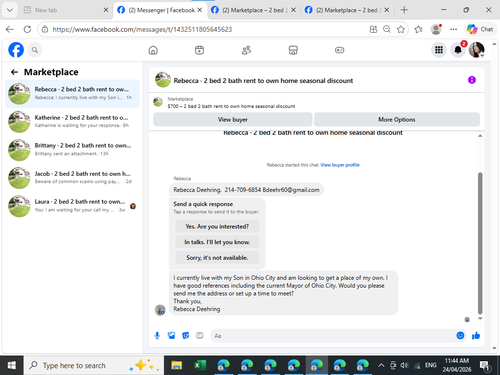Open conversation options purple dots button
500x375 pixels.
tap(472, 80)
